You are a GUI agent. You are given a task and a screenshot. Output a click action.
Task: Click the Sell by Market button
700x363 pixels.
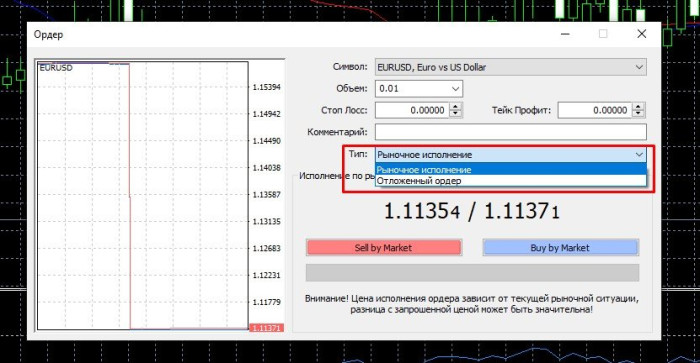[383, 248]
